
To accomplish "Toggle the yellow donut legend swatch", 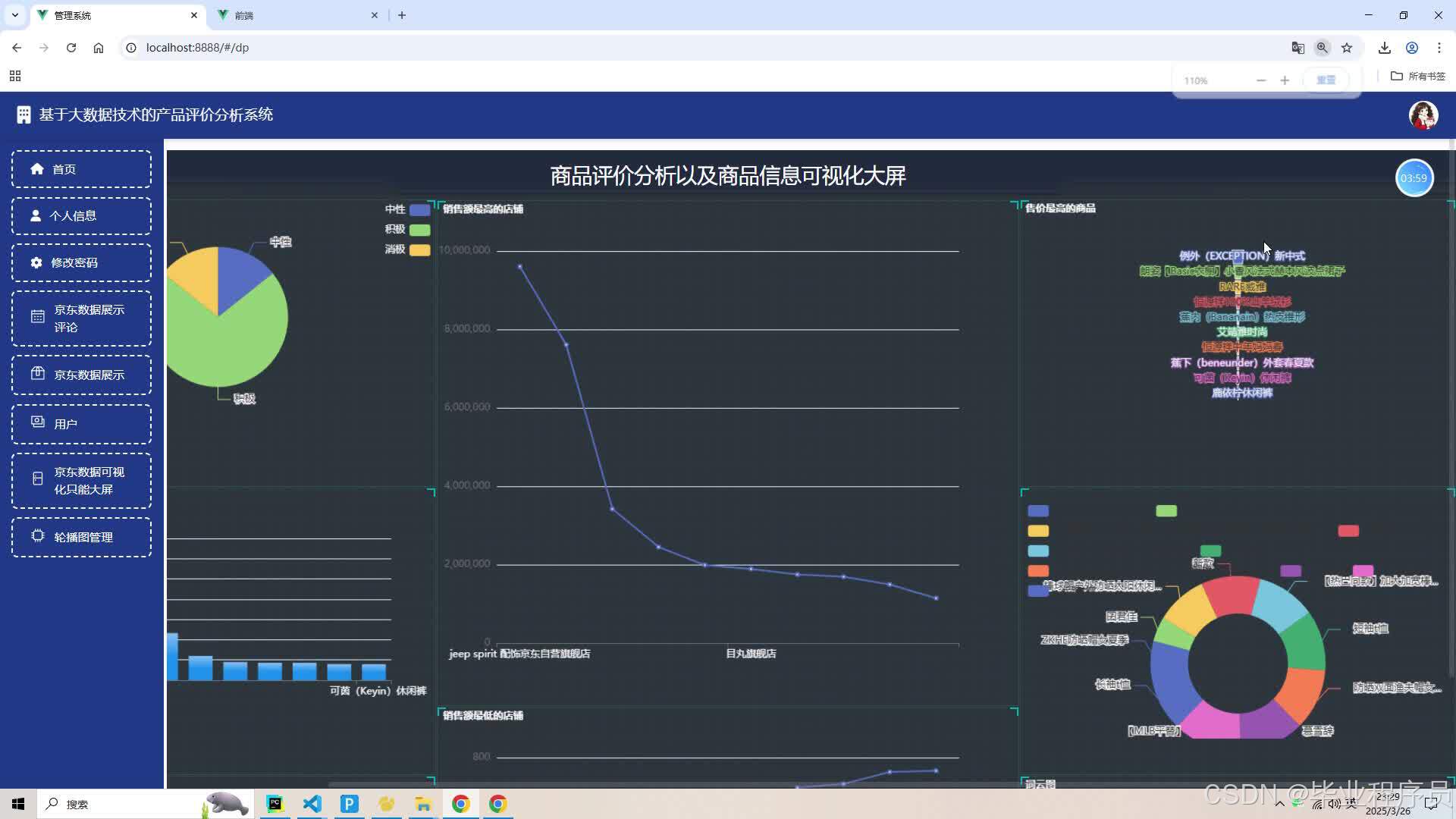I will coord(1038,531).
